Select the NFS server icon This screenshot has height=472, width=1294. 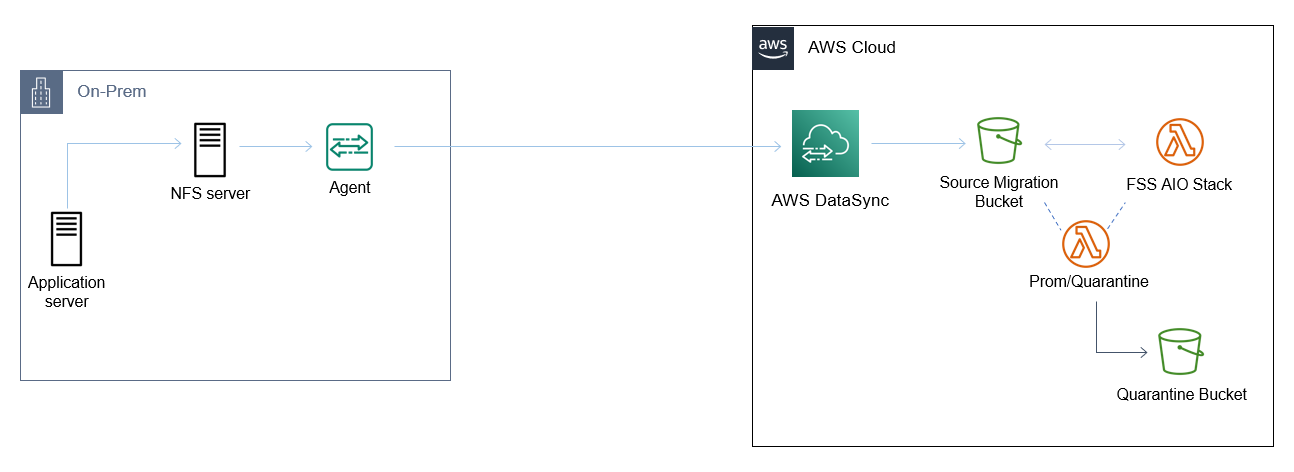pyautogui.click(x=210, y=149)
